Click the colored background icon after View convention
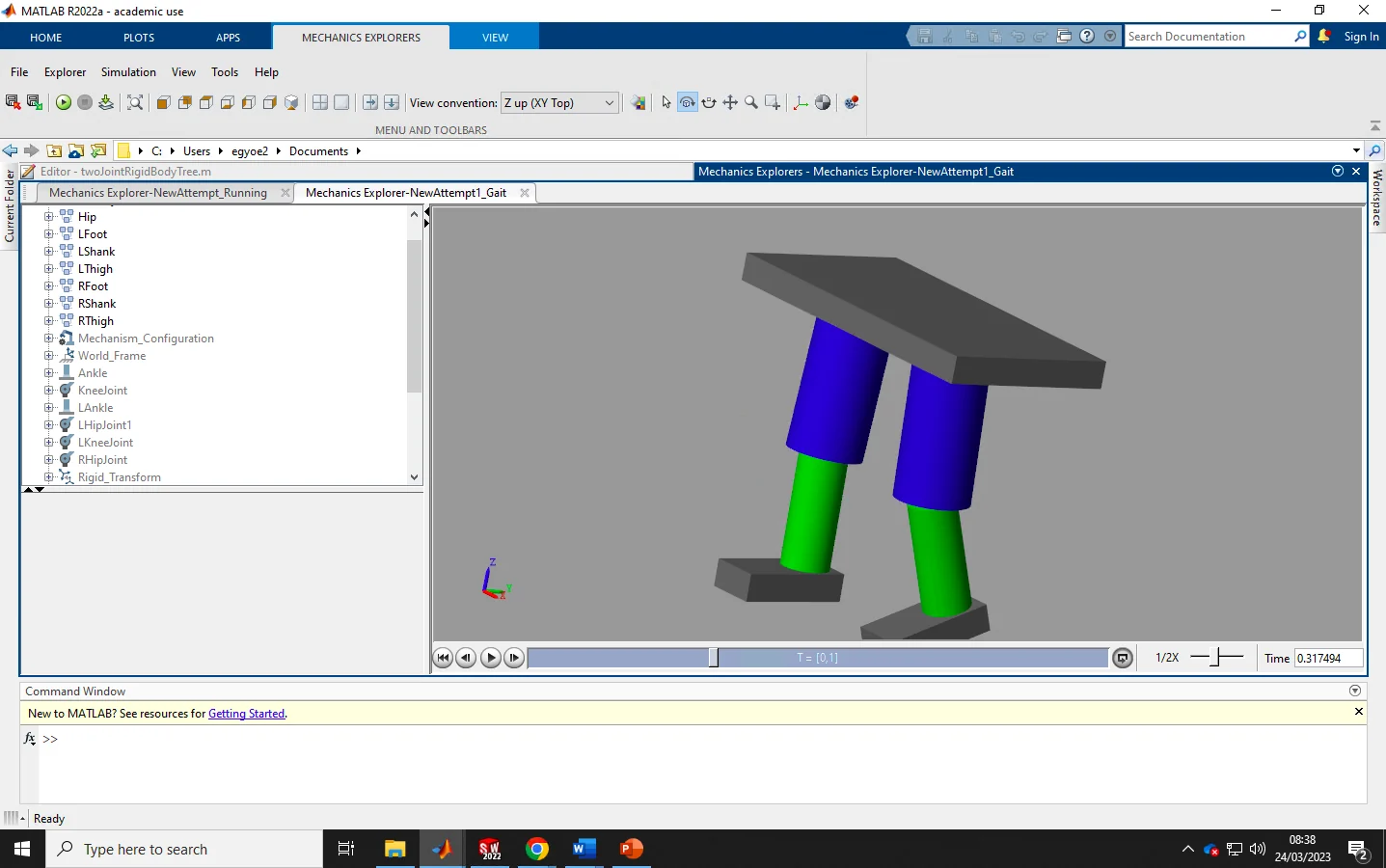Screen dimensions: 1386x868 tap(639, 102)
